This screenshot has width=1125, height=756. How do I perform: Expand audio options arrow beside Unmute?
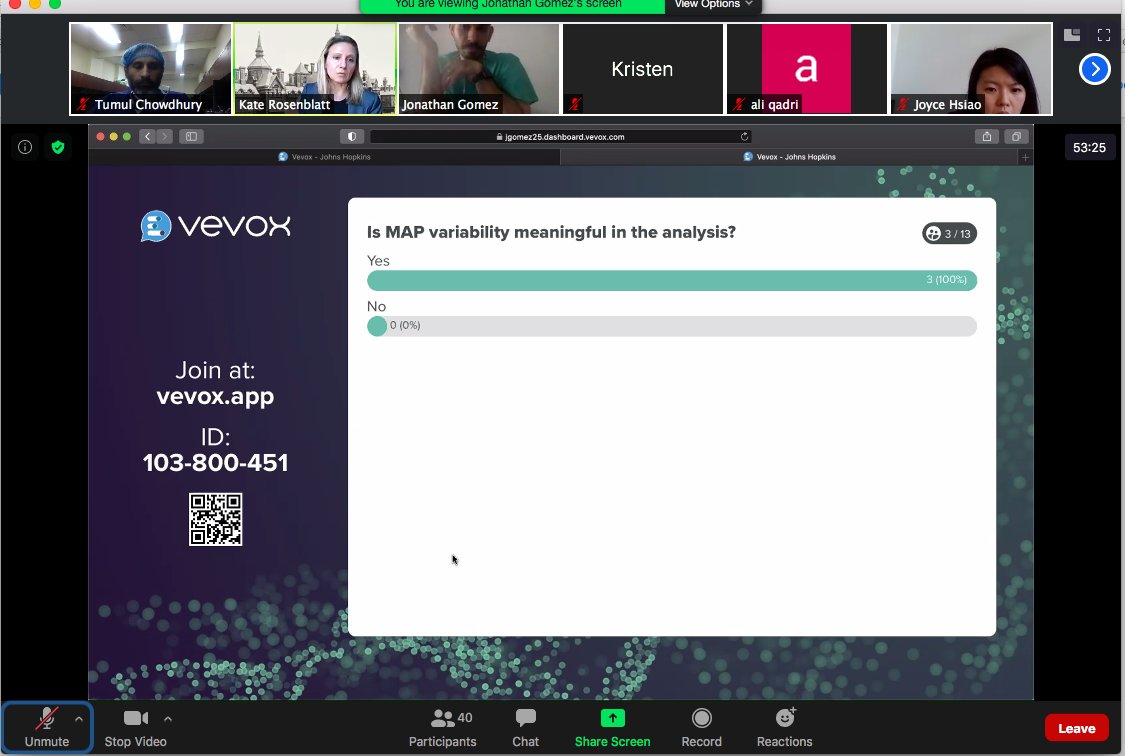click(x=79, y=719)
